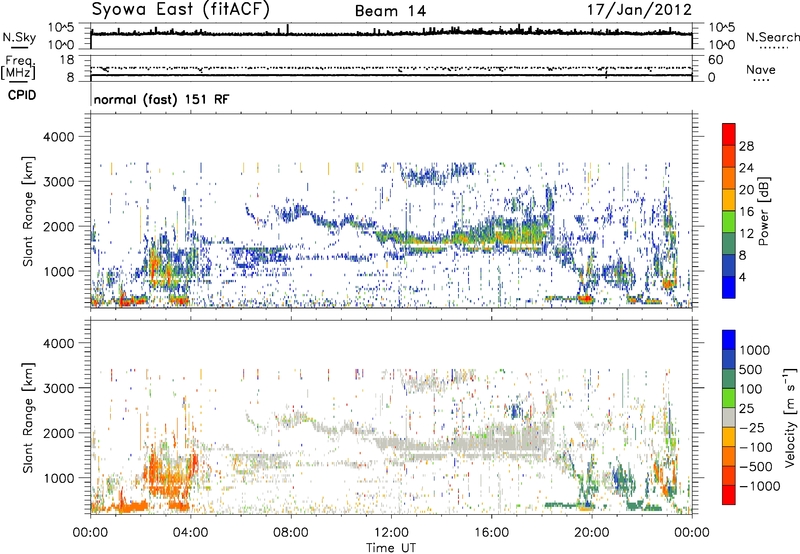Click the '16' power color bar value
The image size is (800, 554).
[746, 212]
